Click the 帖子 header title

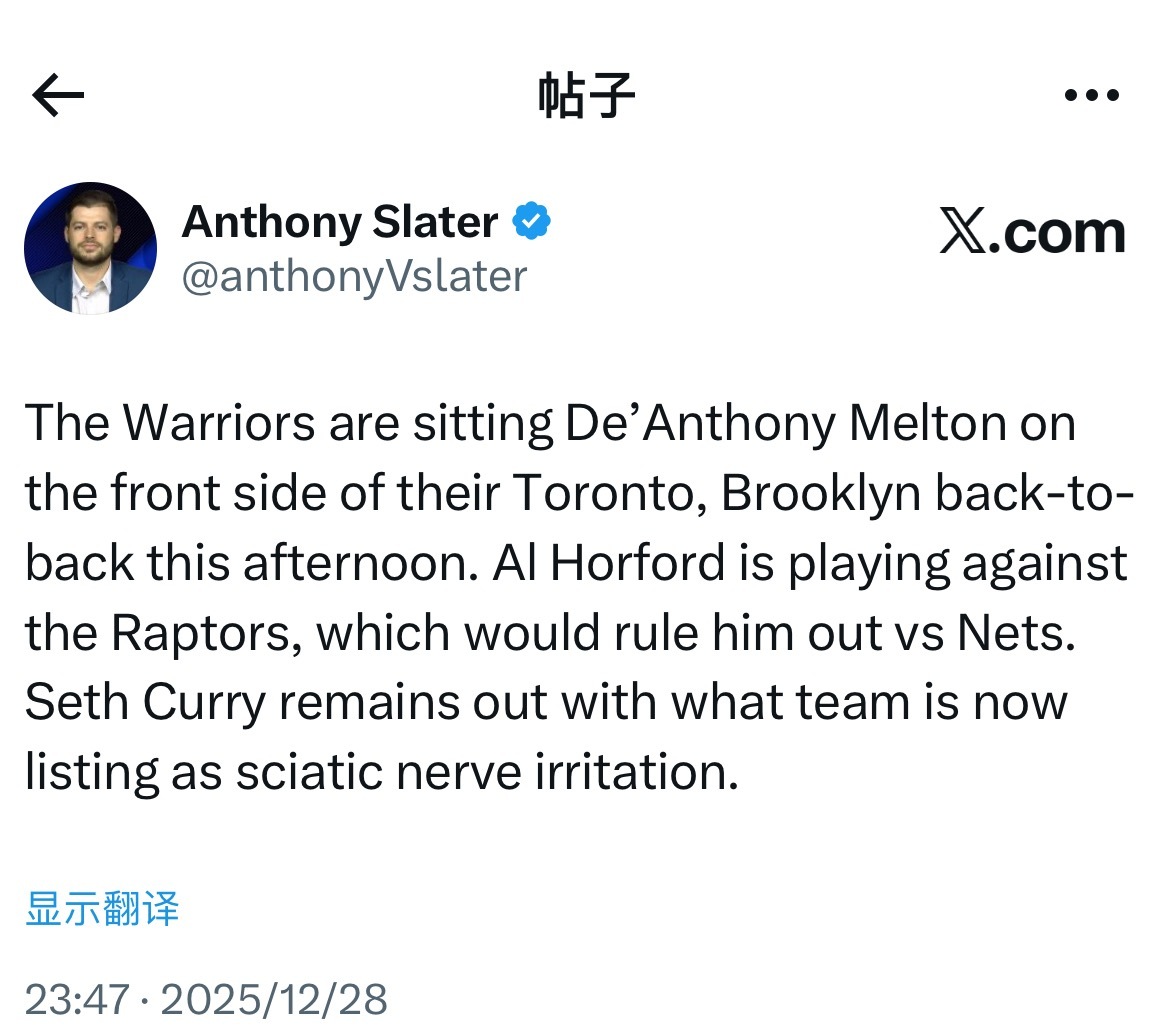pyautogui.click(x=587, y=94)
